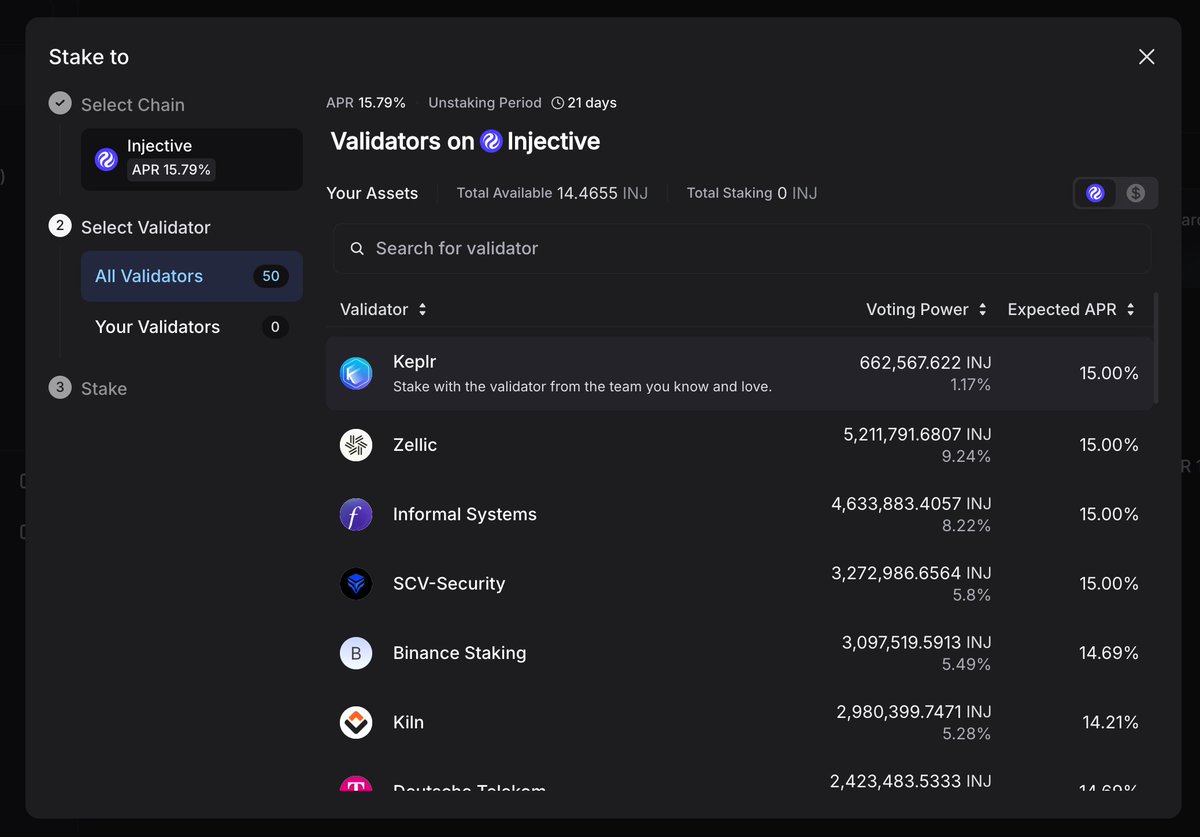This screenshot has width=1200, height=837.
Task: Click Zellic's 5,211,791.6807 INJ voting power
Action: click(x=917, y=435)
